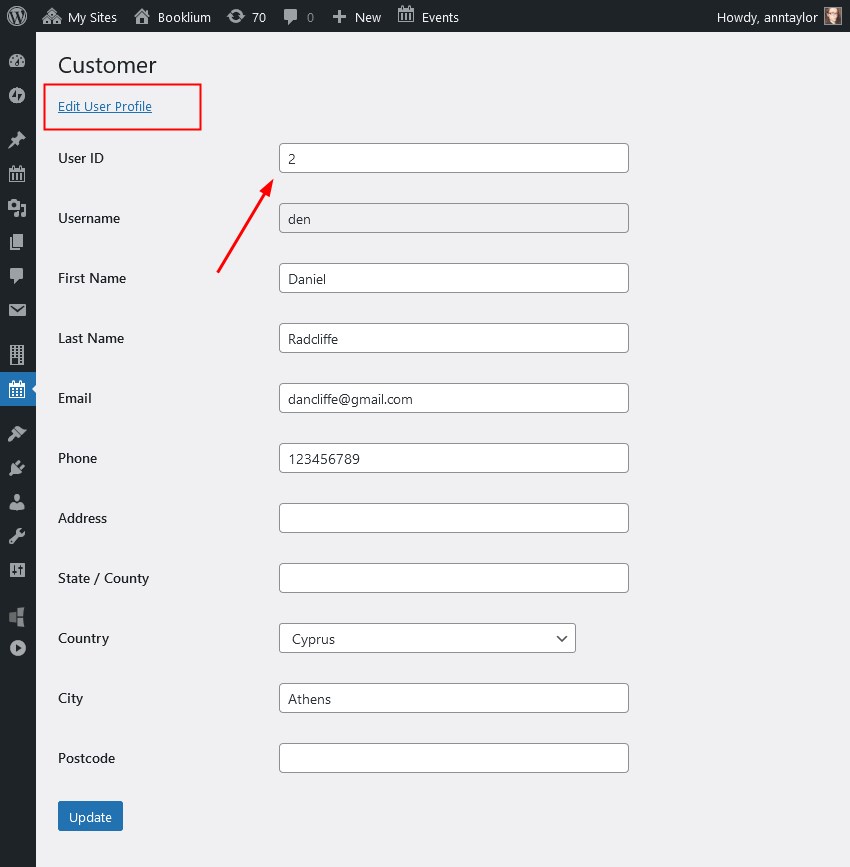Click the empty Address field
Viewport: 850px width, 867px height.
coord(453,518)
